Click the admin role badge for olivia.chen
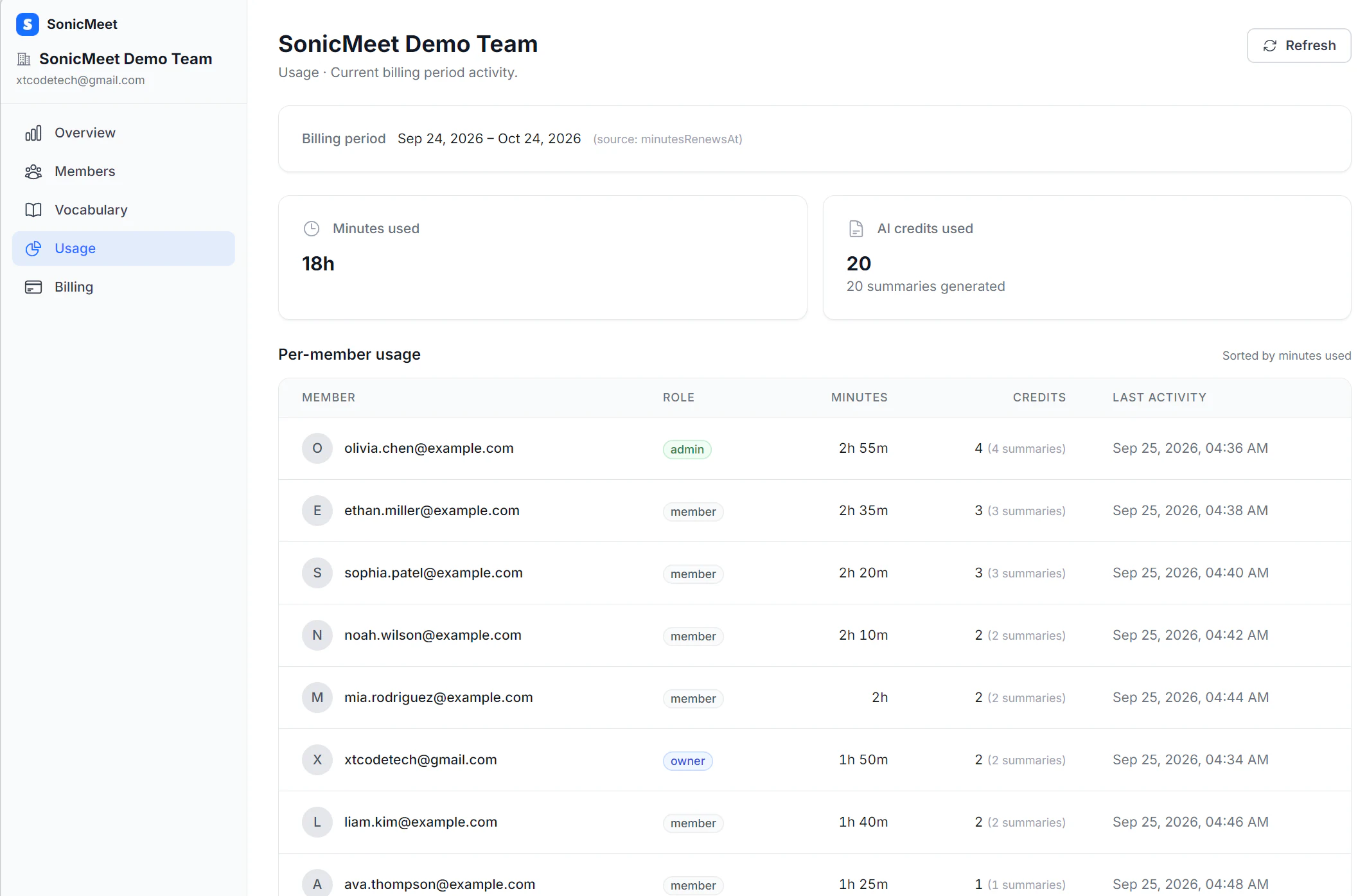 (x=687, y=450)
